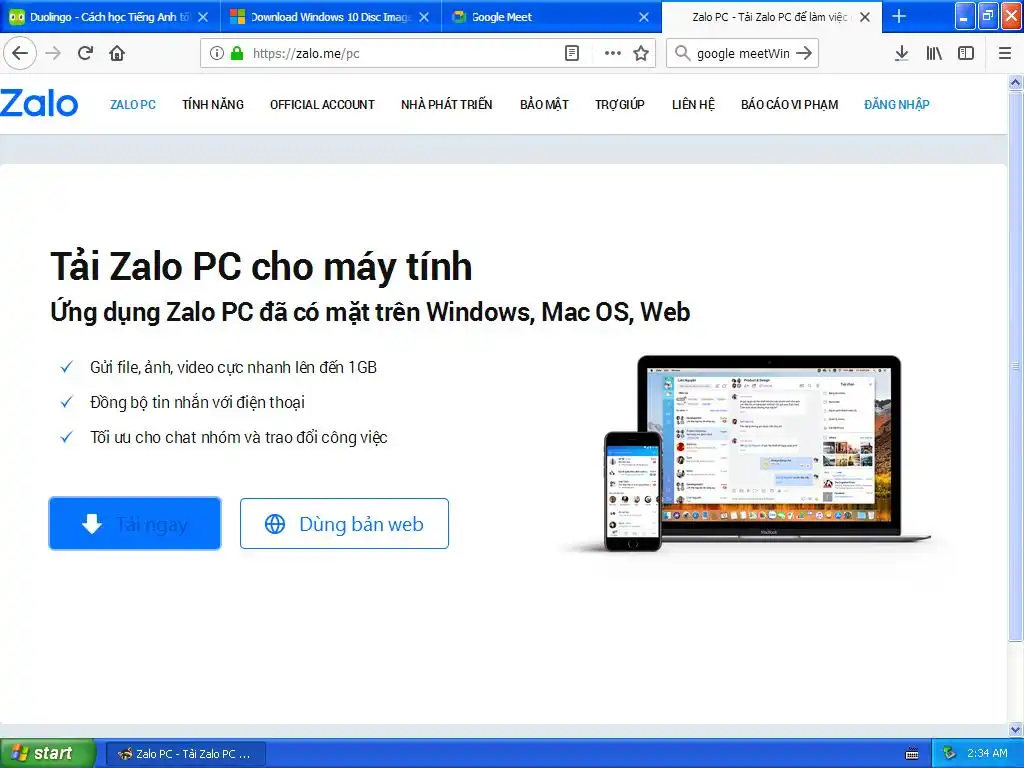Image resolution: width=1024 pixels, height=768 pixels.
Task: Open the browser home page
Action: tap(117, 53)
